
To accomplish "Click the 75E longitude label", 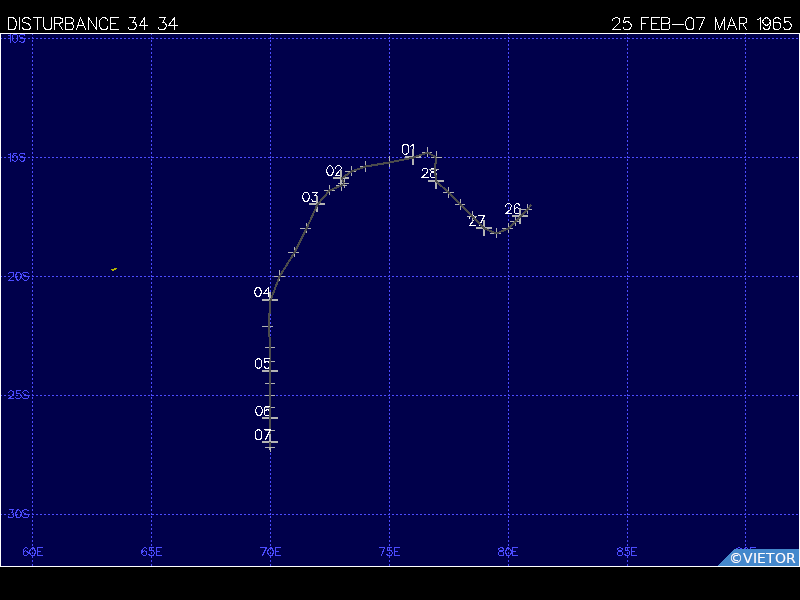I will click(x=389, y=552).
